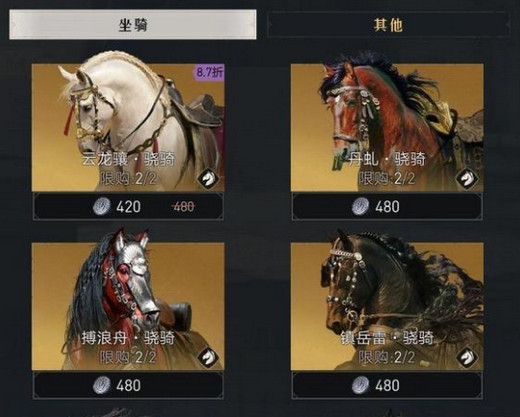Click the horse badge icon on 镇岳雷 card

(x=466, y=358)
